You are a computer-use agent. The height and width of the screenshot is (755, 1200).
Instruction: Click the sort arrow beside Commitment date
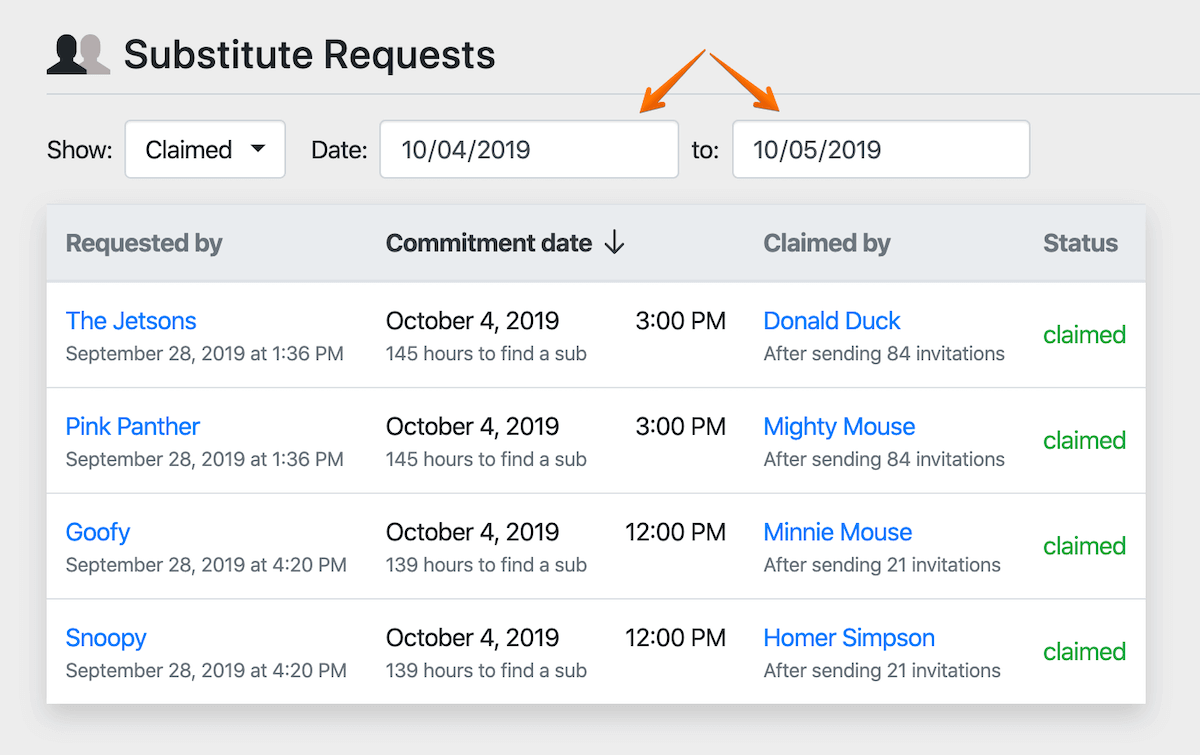614,243
